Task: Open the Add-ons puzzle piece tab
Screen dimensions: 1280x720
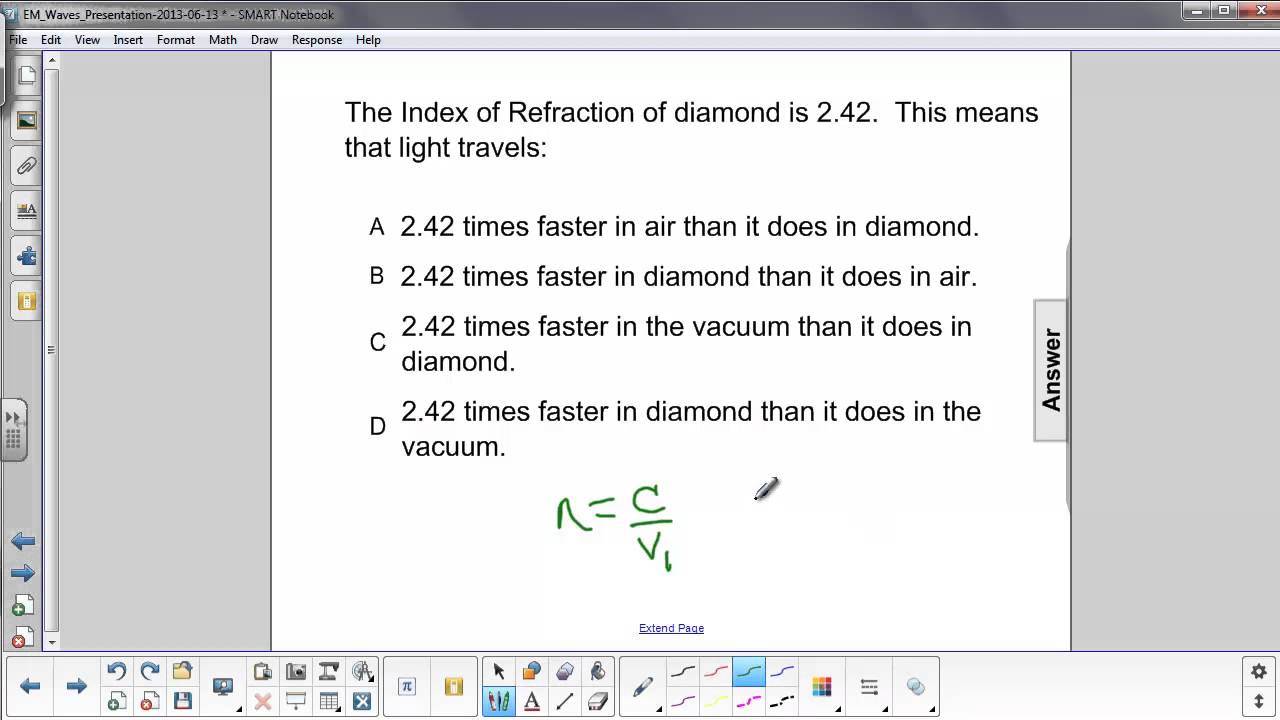Action: (x=27, y=256)
